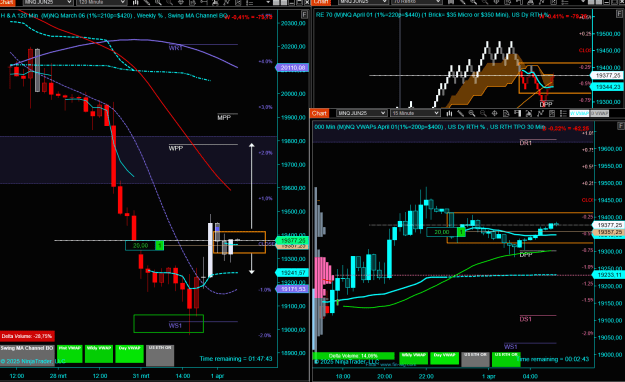Open the 120 Minute interval dropdown
The image size is (625, 382).
[x=101, y=2]
